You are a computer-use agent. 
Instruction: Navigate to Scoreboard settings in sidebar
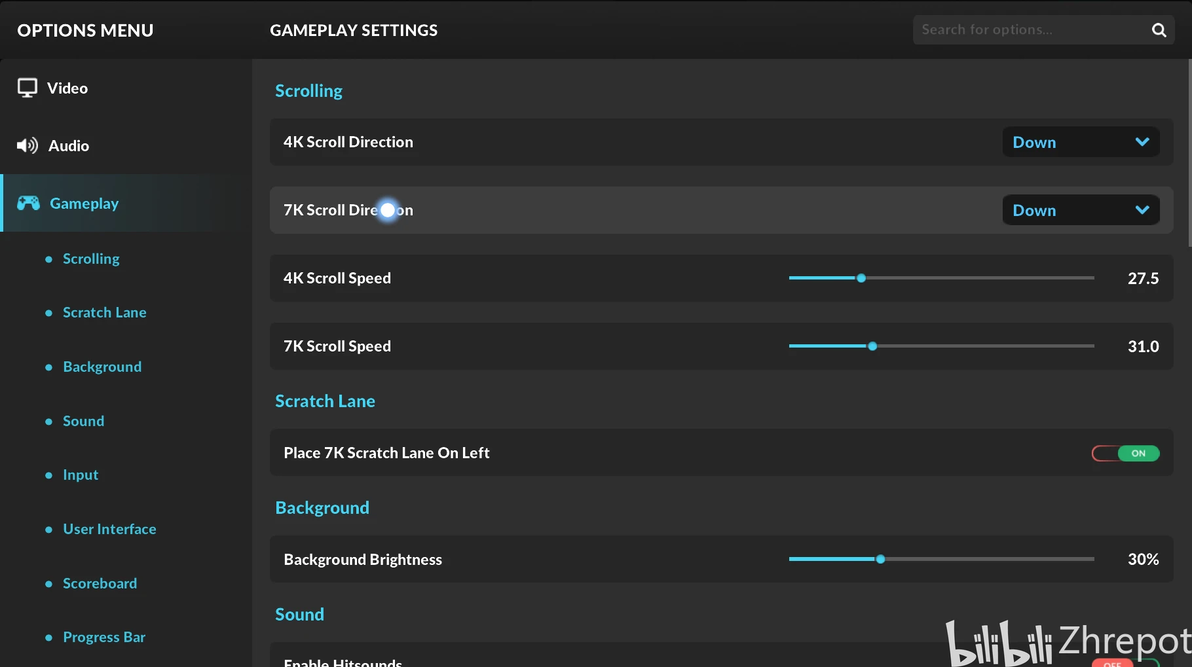click(x=100, y=583)
